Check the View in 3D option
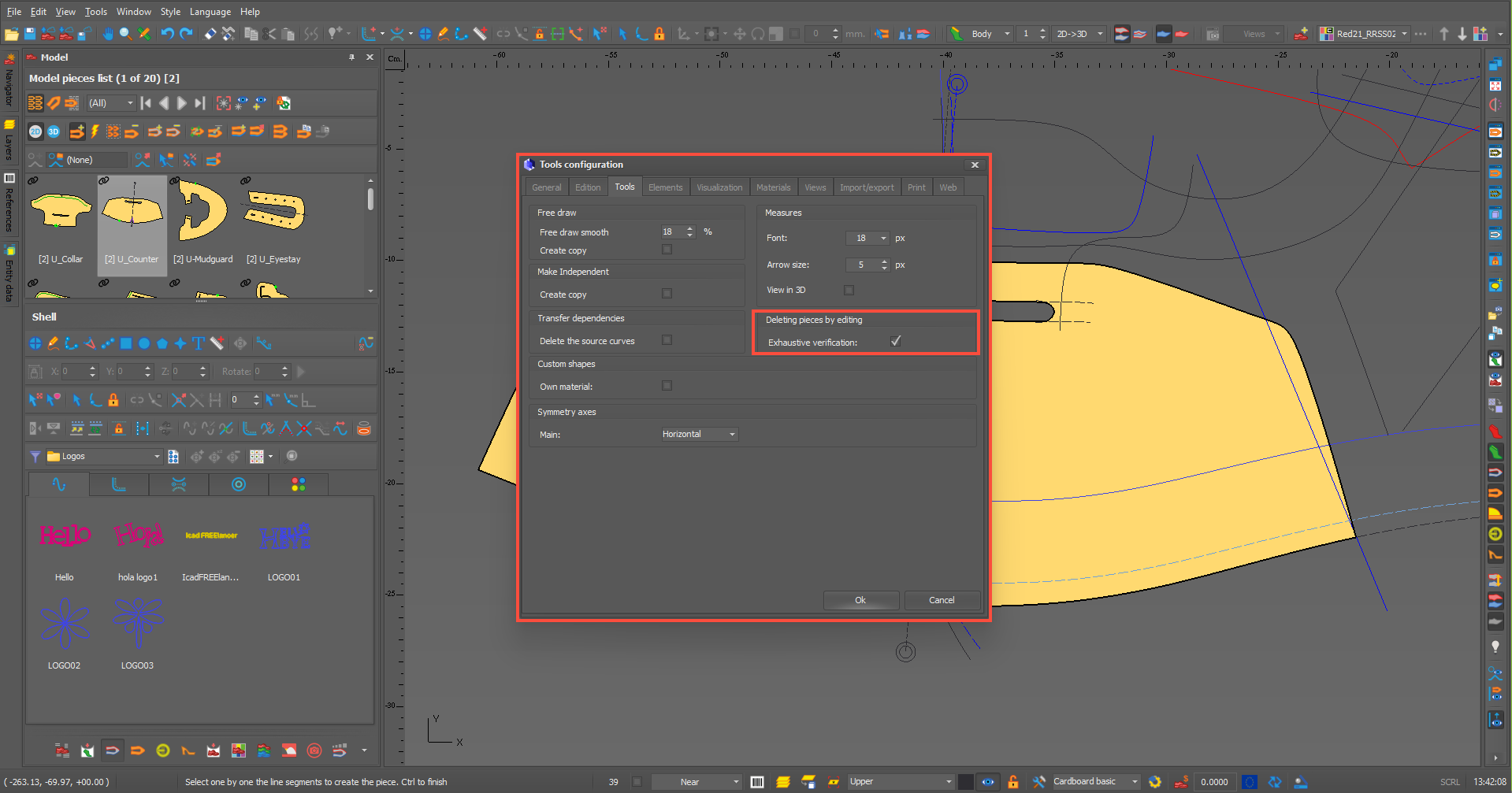This screenshot has height=793, width=1512. point(849,290)
